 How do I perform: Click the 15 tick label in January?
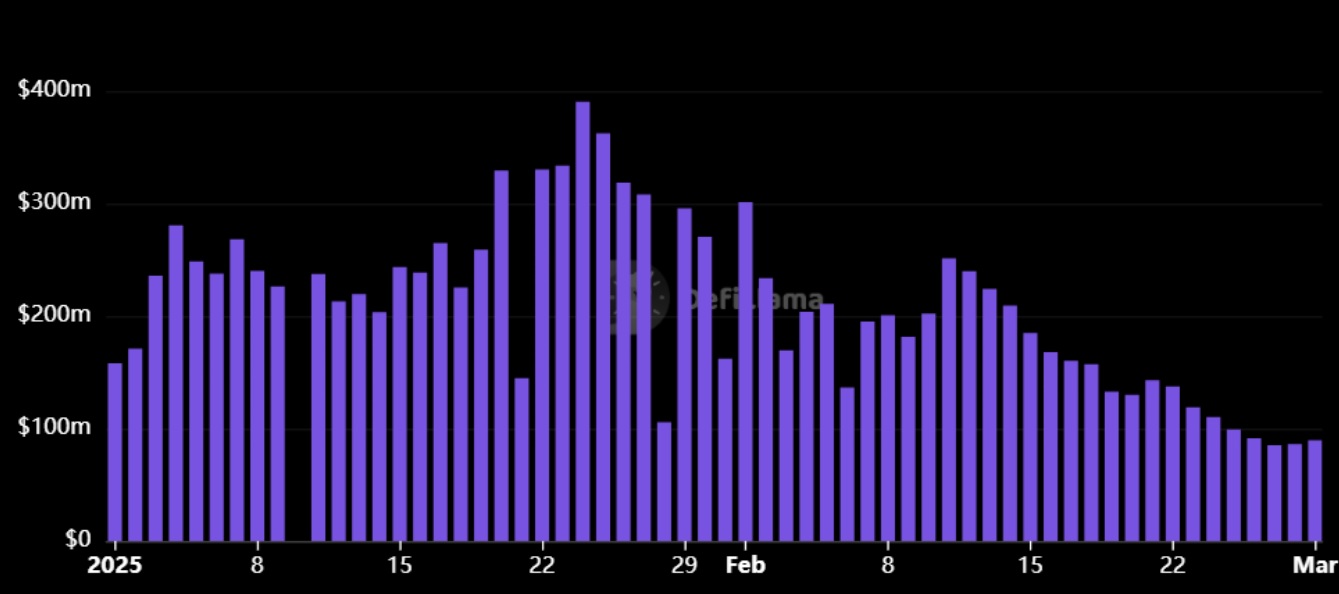pyautogui.click(x=400, y=564)
